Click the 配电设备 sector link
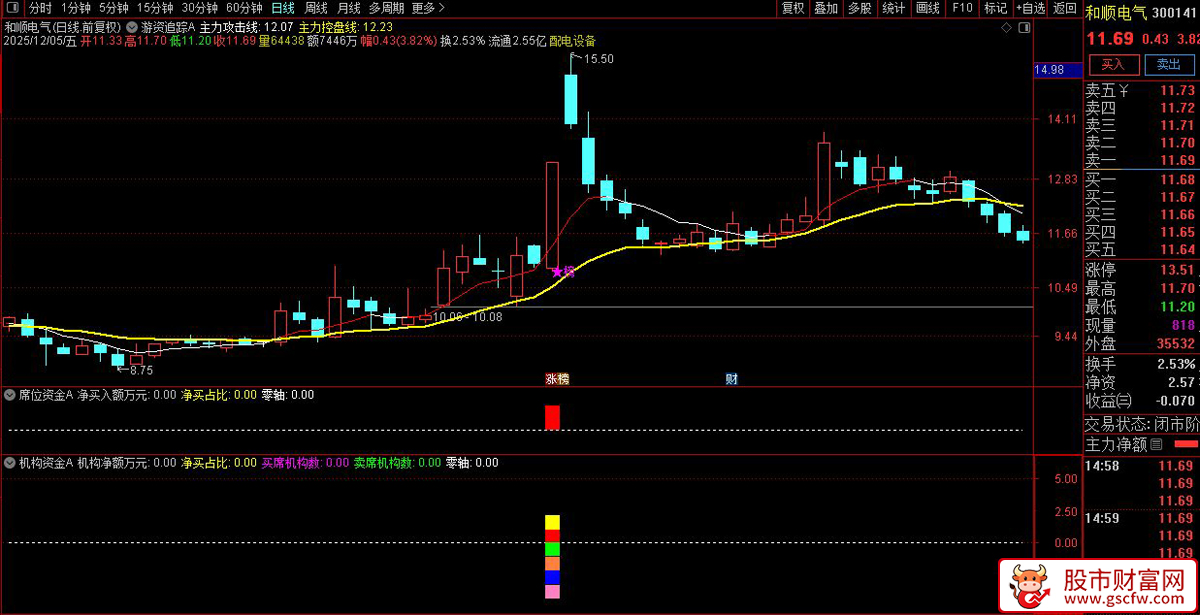The height and width of the screenshot is (615, 1200). pyautogui.click(x=572, y=41)
